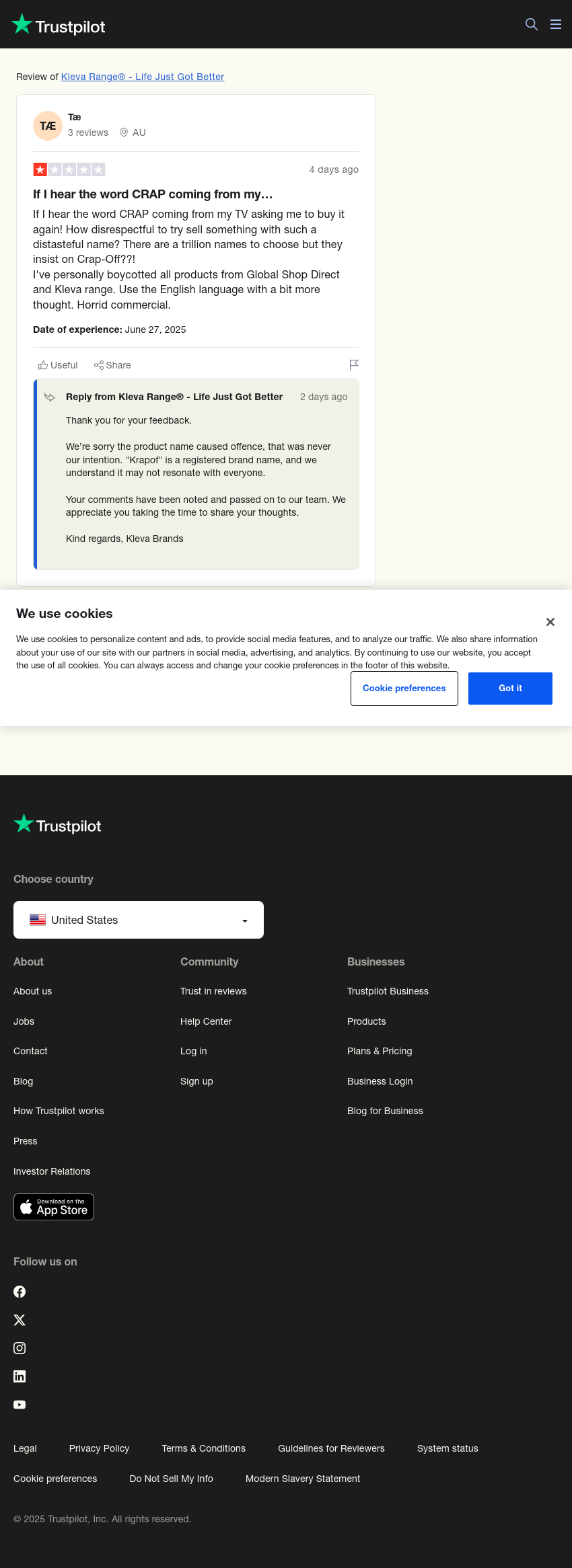Open Contact footer link
The image size is (572, 1568).
point(30,1051)
